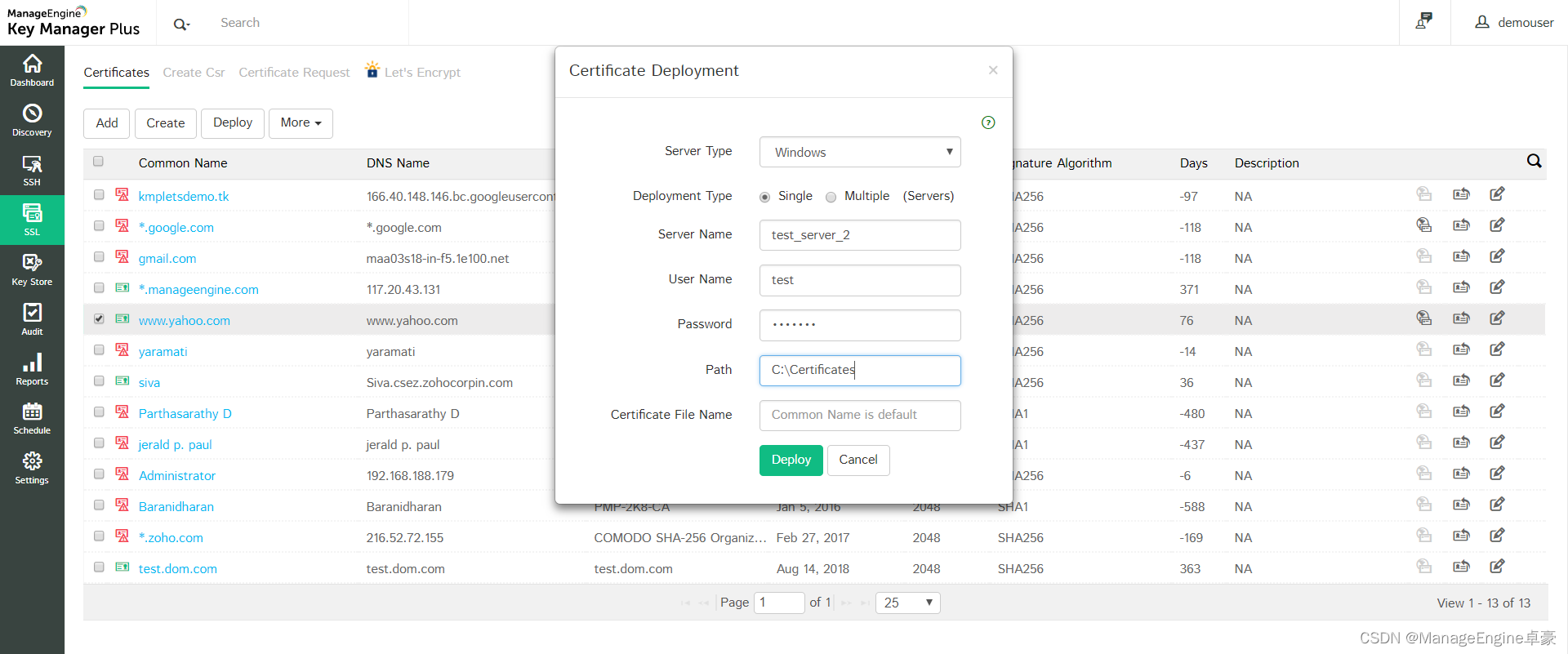This screenshot has height=654, width=1568.
Task: Open the rows-per-page 25 dropdown
Action: point(907,603)
